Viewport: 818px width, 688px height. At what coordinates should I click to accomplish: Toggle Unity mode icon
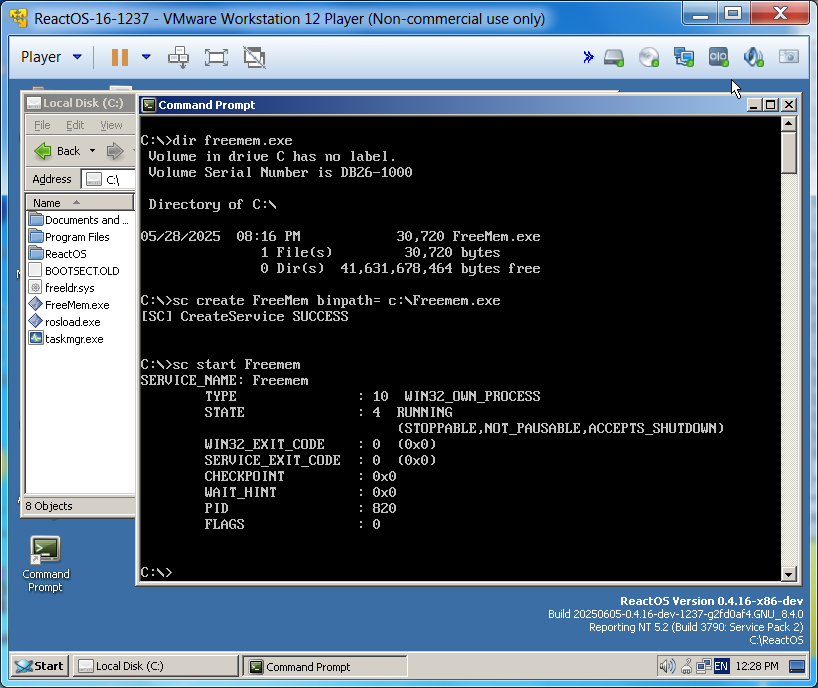tap(254, 57)
